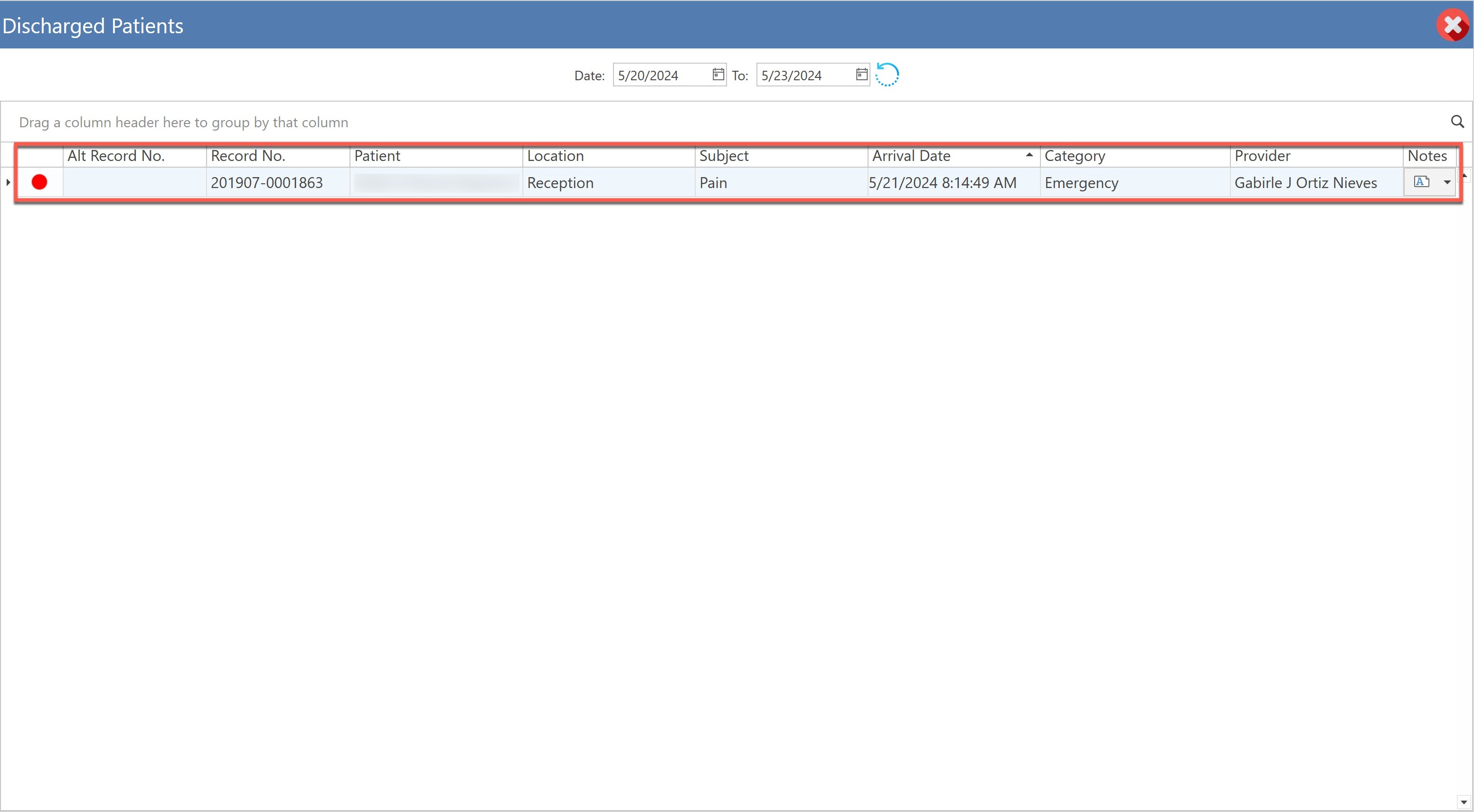Click the search magnifier icon
Viewport: 1474px width, 812px height.
point(1457,122)
